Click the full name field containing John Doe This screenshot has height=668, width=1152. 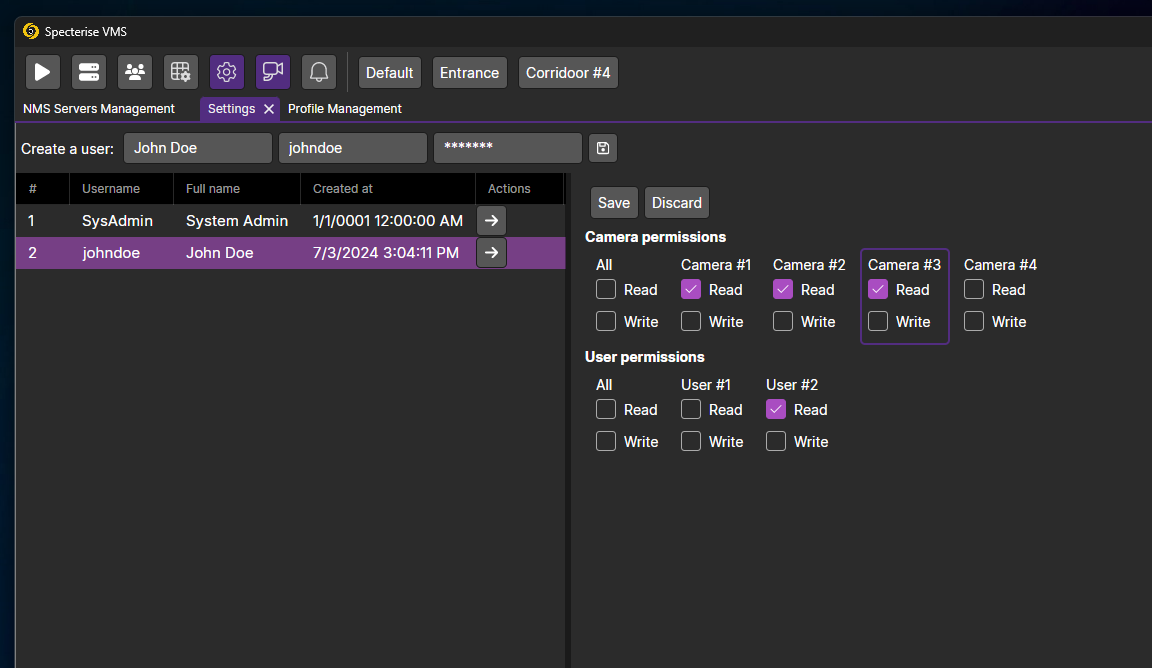tap(198, 148)
